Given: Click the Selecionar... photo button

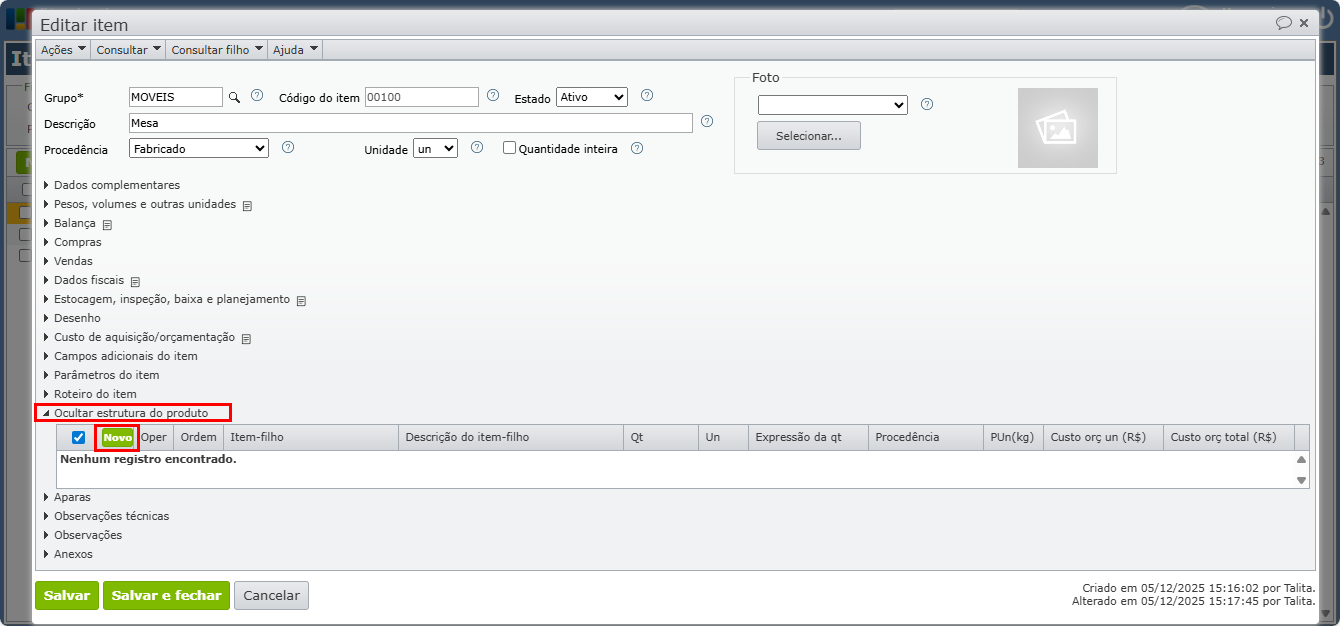Looking at the screenshot, I should coord(809,135).
